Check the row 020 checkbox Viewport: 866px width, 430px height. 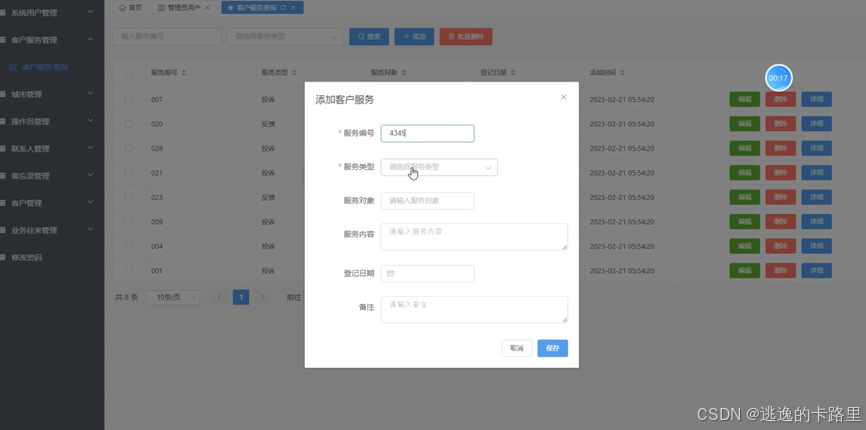[x=129, y=124]
